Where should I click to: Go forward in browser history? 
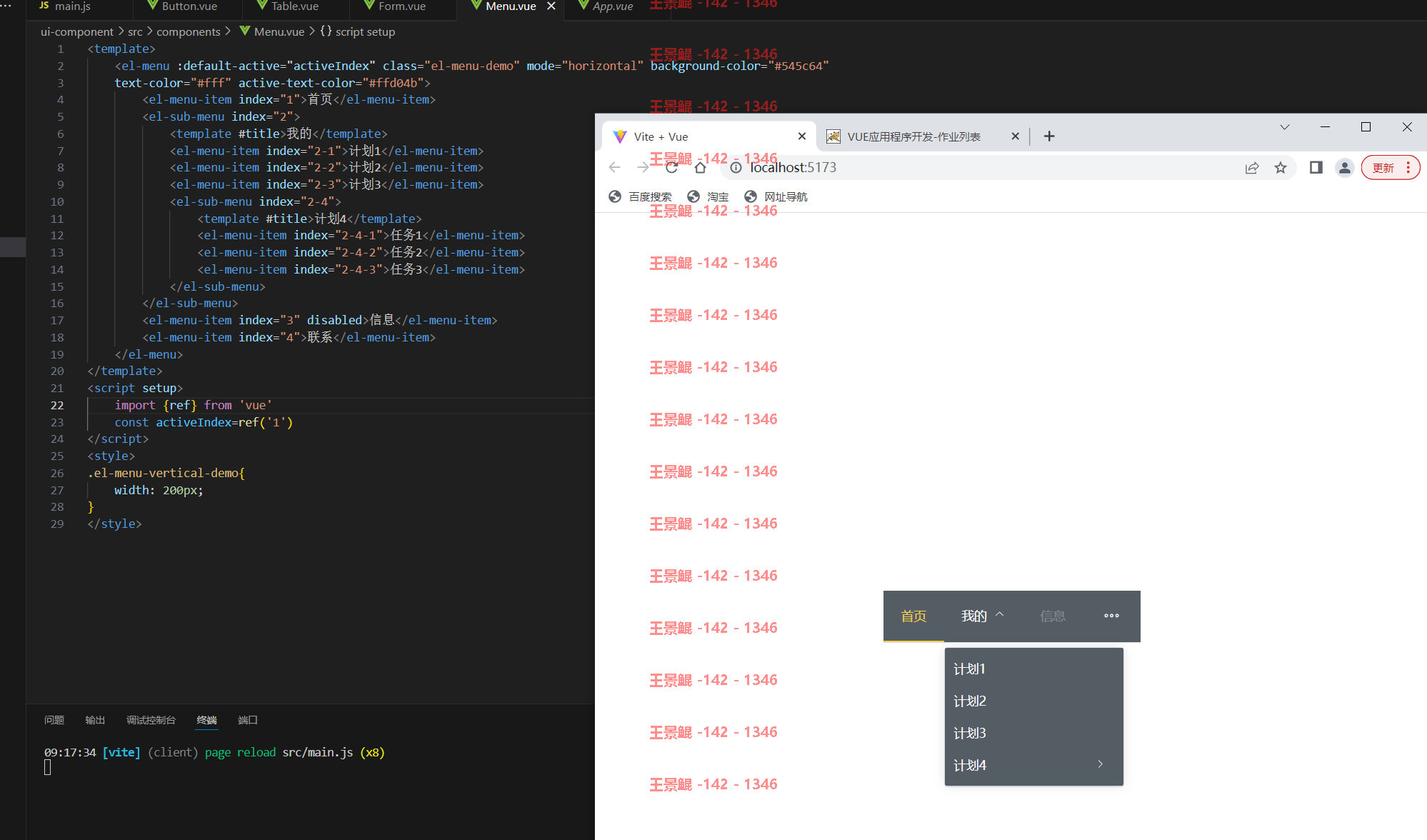coord(643,167)
